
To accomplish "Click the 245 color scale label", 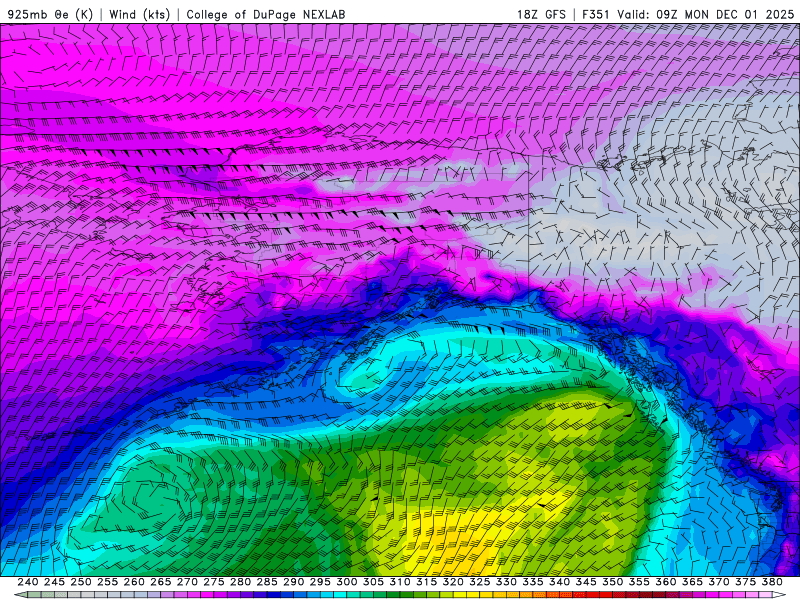I will click(x=54, y=582).
